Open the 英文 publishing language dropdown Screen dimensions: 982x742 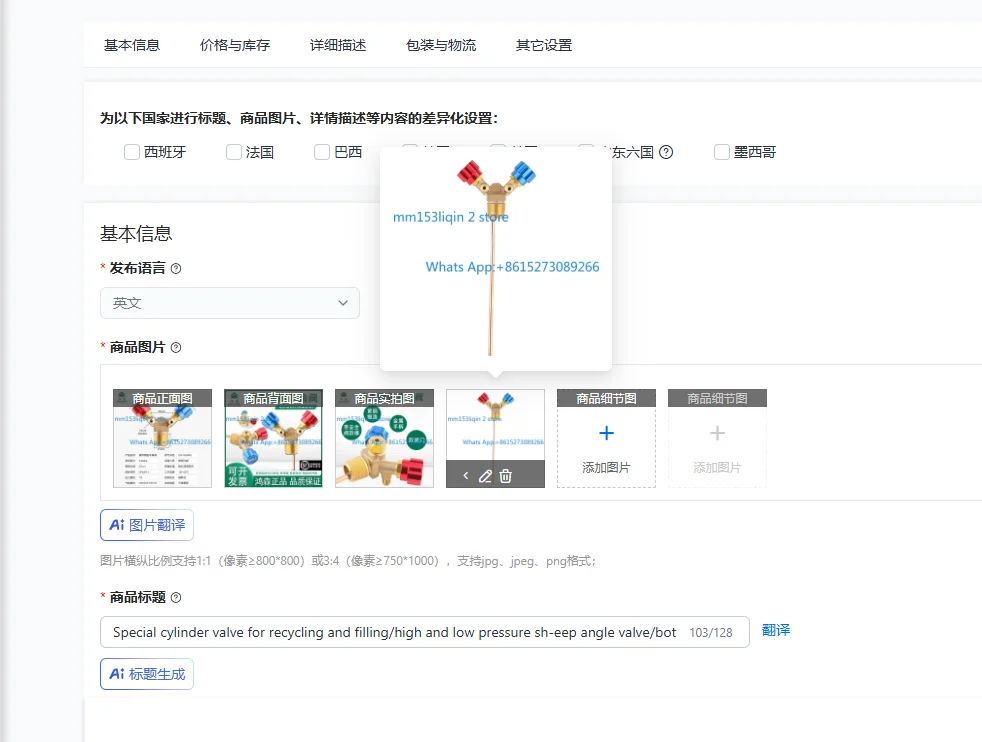(230, 303)
